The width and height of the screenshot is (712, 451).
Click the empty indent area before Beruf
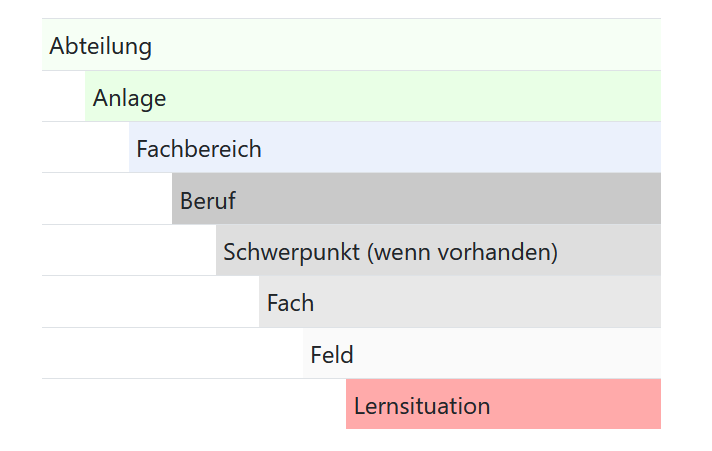107,199
